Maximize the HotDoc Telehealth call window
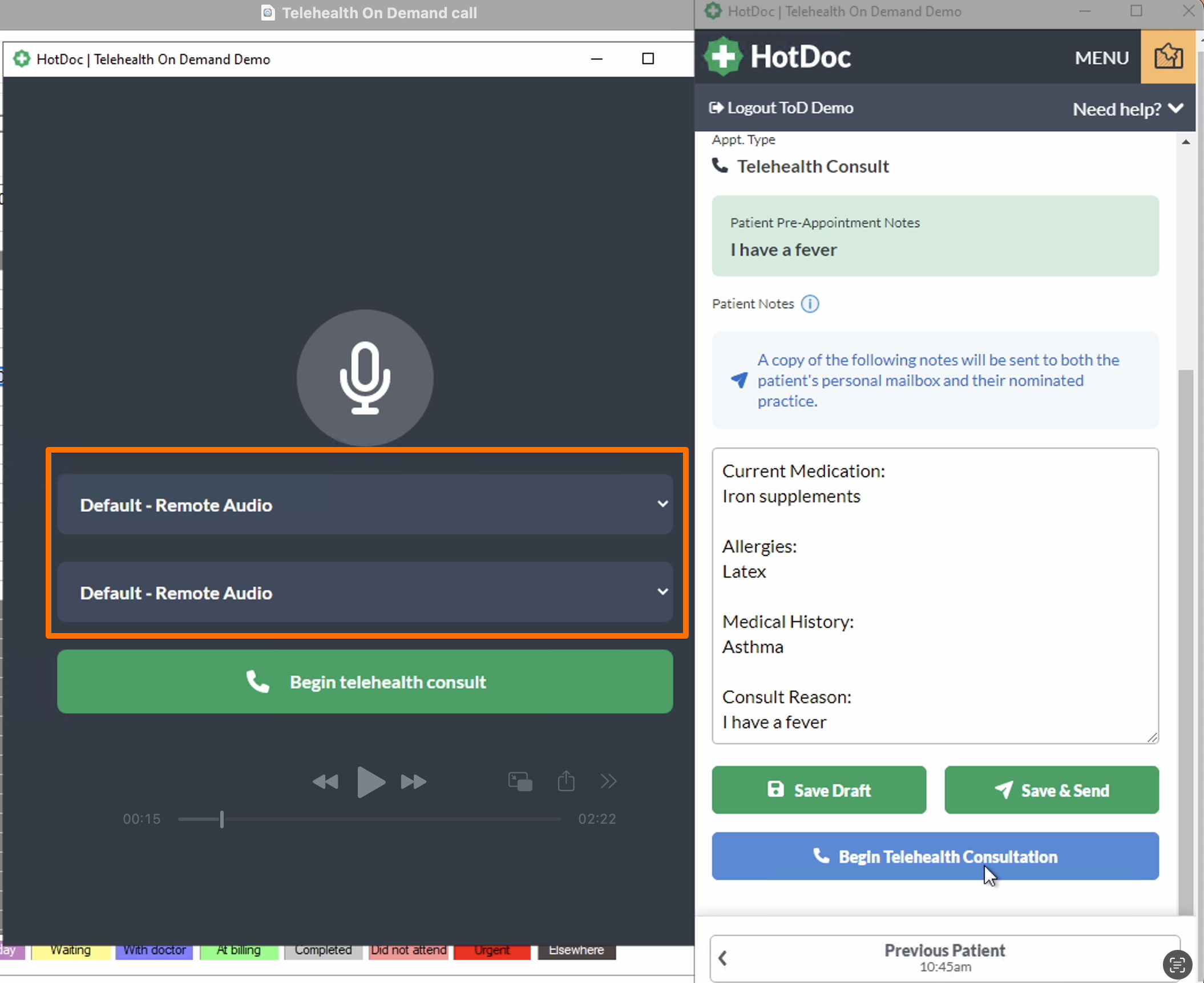 pyautogui.click(x=648, y=59)
